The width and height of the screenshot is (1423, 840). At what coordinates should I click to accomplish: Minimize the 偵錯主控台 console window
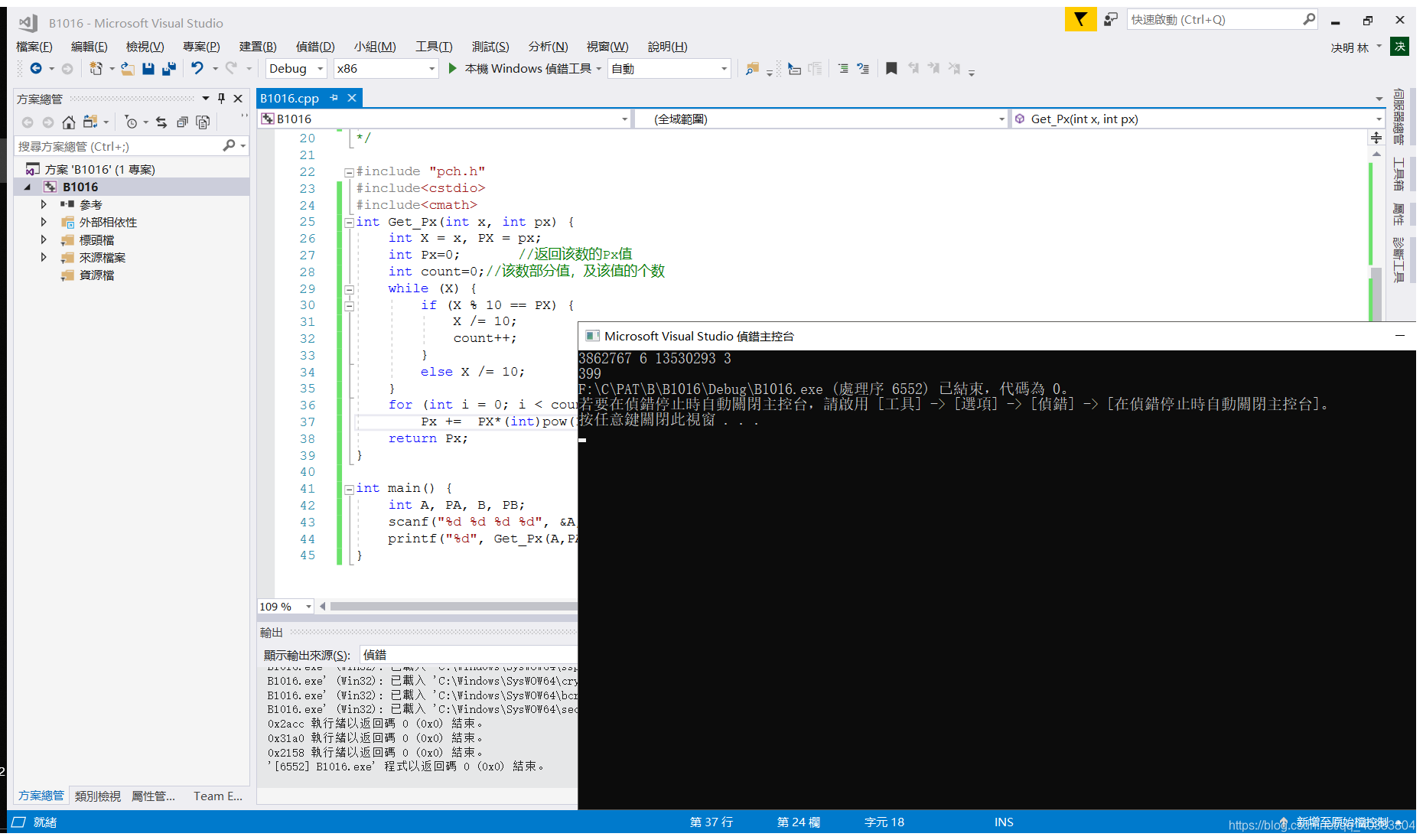pyautogui.click(x=1400, y=336)
